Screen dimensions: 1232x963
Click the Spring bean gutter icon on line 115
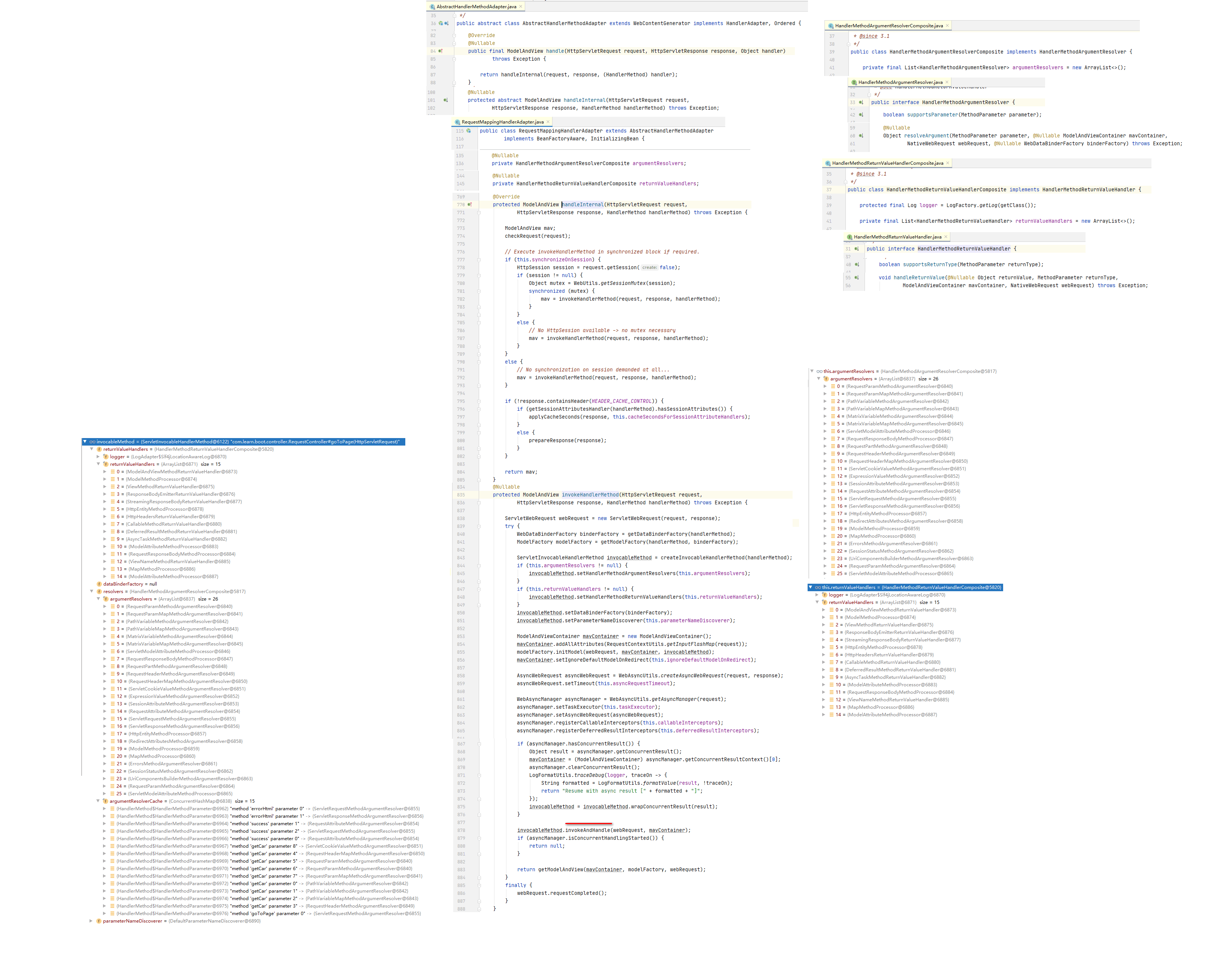(468, 131)
